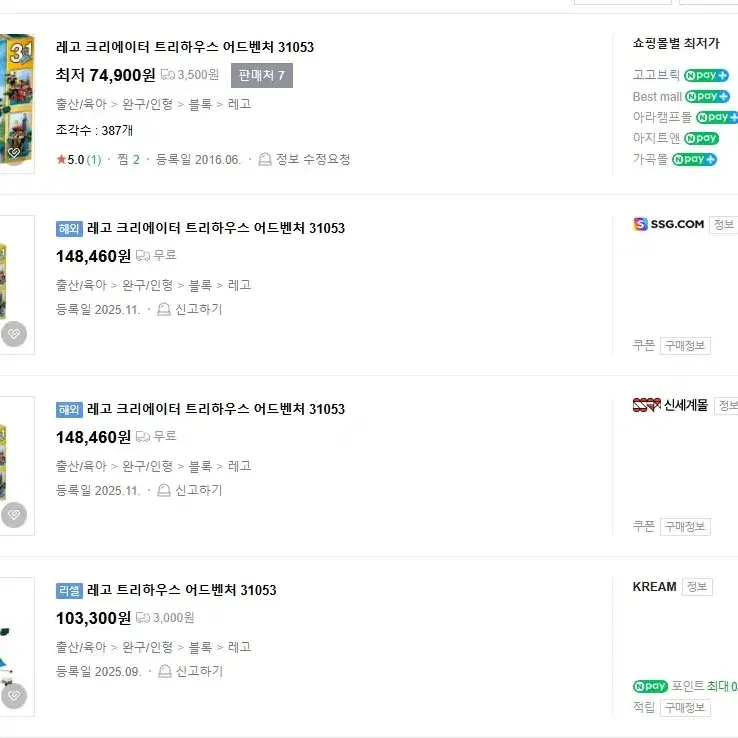This screenshot has width=738, height=738.
Task: Click report bell icon on SSG.COM listing
Action: [x=163, y=310]
